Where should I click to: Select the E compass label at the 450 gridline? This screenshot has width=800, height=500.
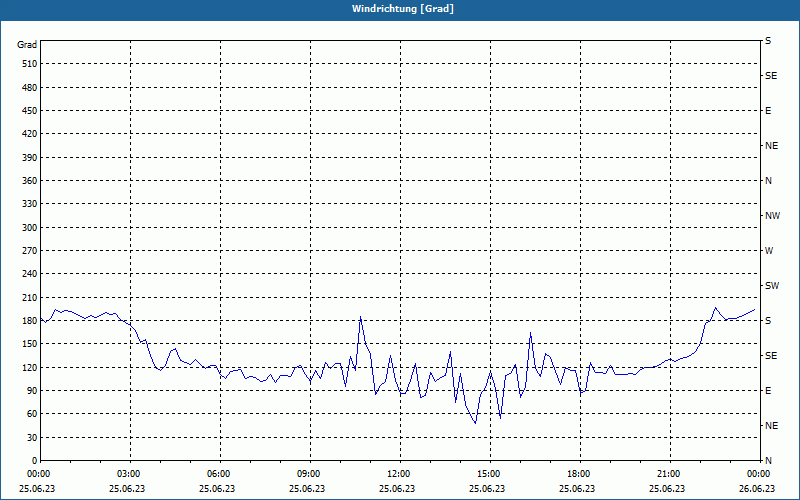(x=768, y=111)
